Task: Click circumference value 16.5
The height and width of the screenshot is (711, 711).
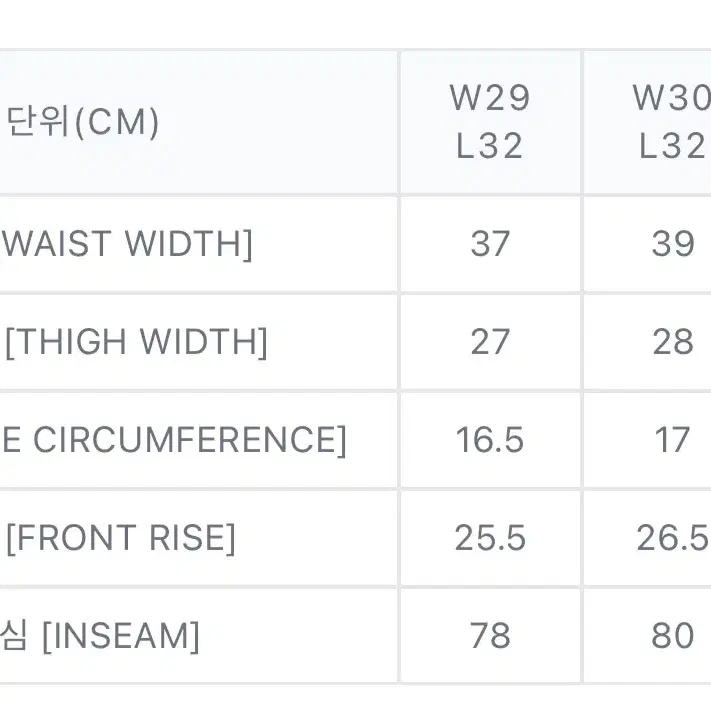Action: 490,440
